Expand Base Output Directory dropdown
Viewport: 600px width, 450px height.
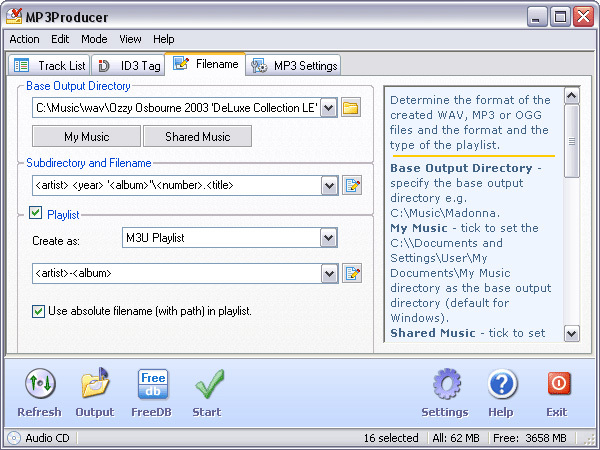pos(328,108)
